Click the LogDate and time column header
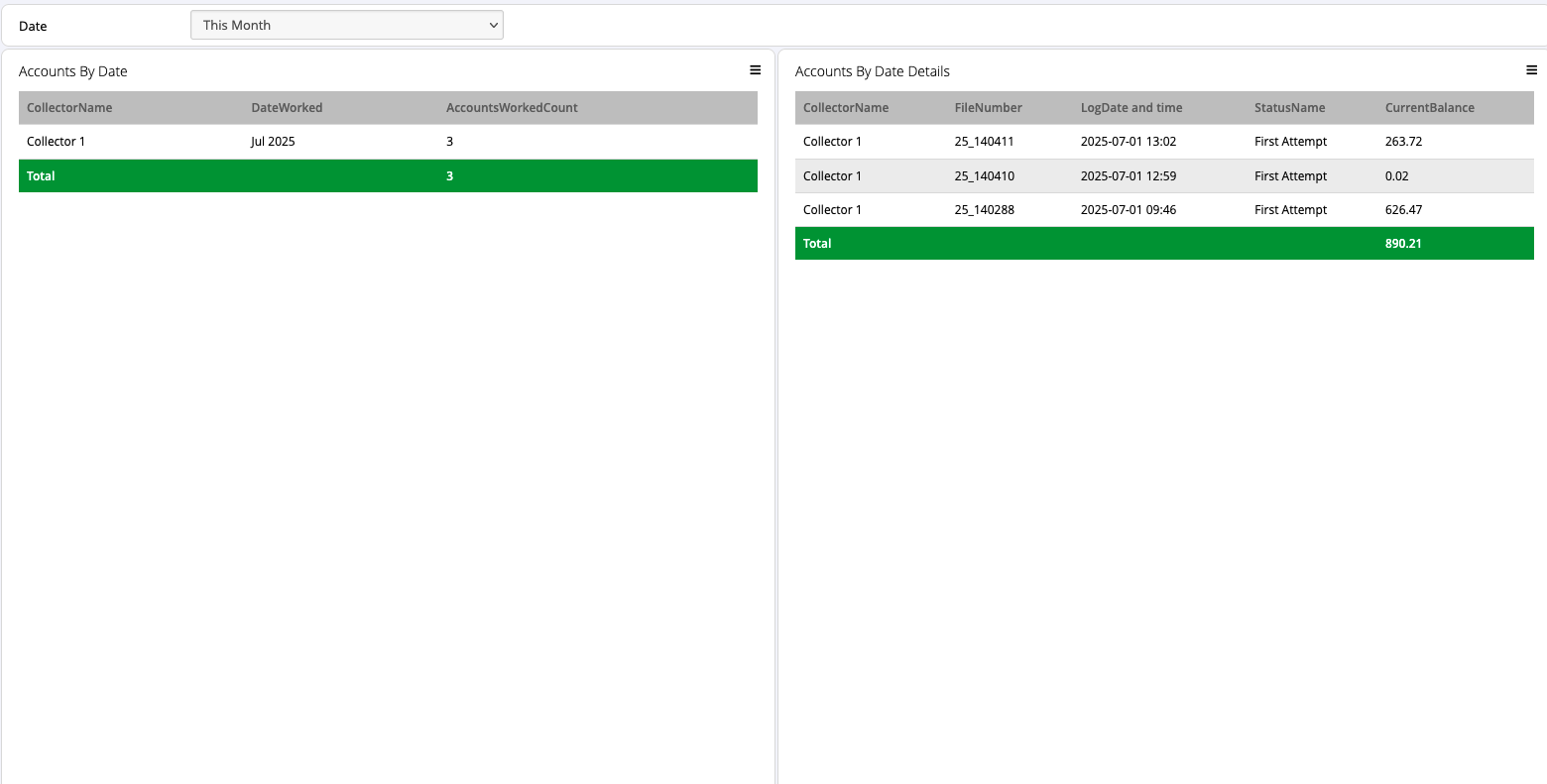The image size is (1547, 784). (1130, 108)
